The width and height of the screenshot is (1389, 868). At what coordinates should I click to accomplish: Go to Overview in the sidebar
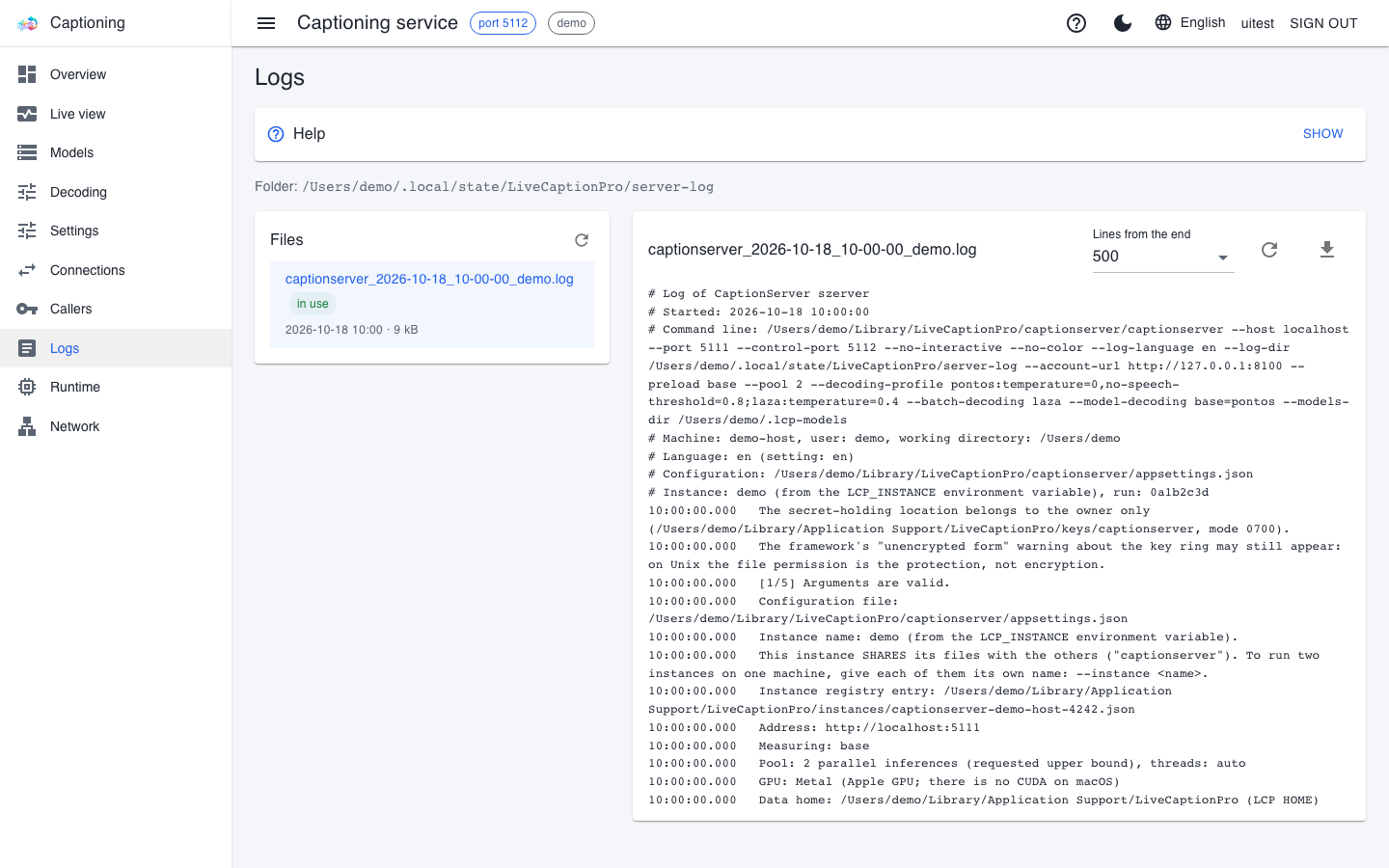click(x=116, y=74)
